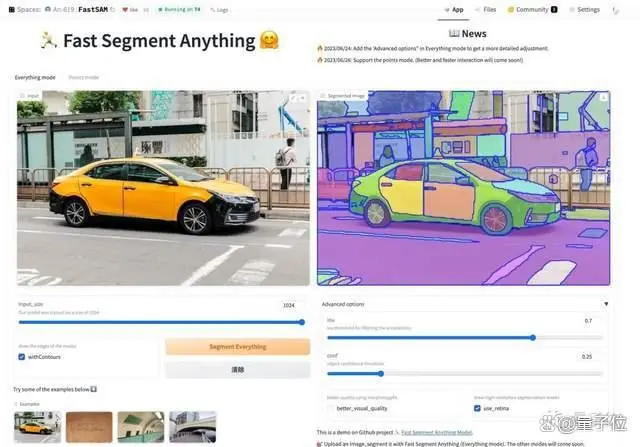Click the segmented output image
640x447 pixels.
[x=464, y=188]
